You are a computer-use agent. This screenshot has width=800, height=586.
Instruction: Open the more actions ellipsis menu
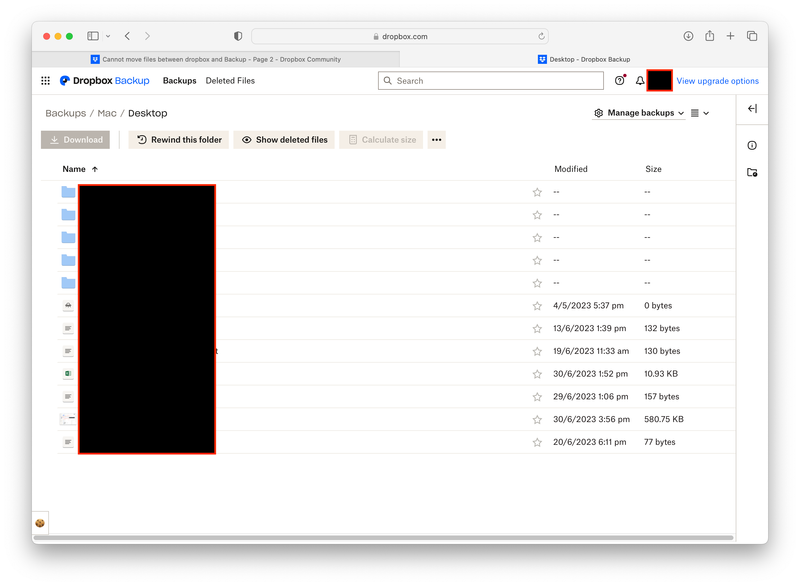point(436,140)
